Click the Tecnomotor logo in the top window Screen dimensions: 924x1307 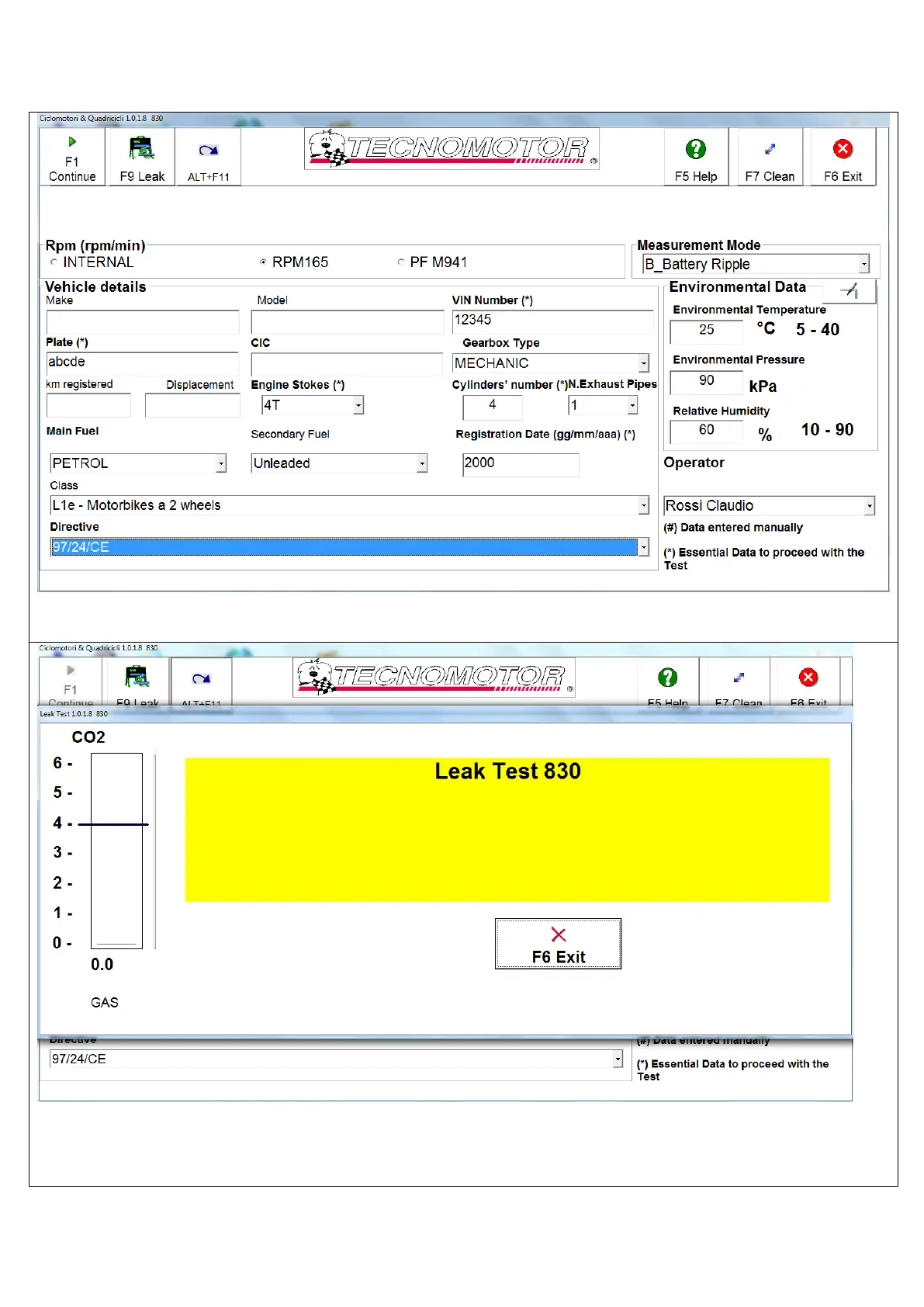[452, 148]
